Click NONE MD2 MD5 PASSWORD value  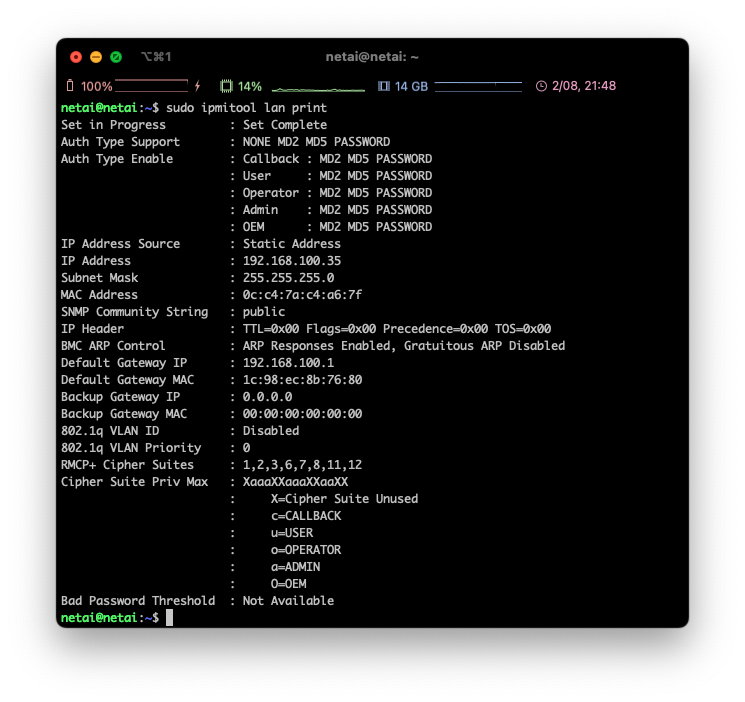click(x=316, y=142)
